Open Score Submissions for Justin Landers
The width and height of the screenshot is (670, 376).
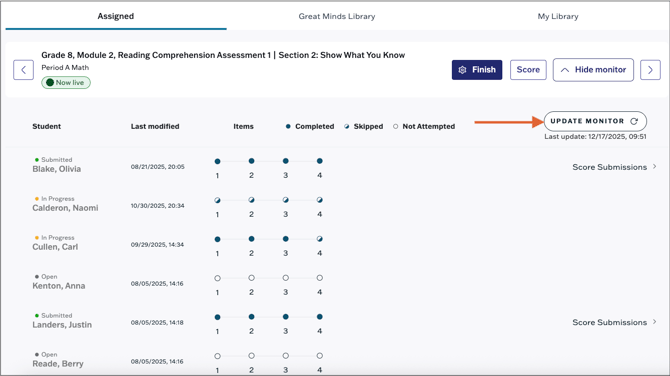pos(614,322)
